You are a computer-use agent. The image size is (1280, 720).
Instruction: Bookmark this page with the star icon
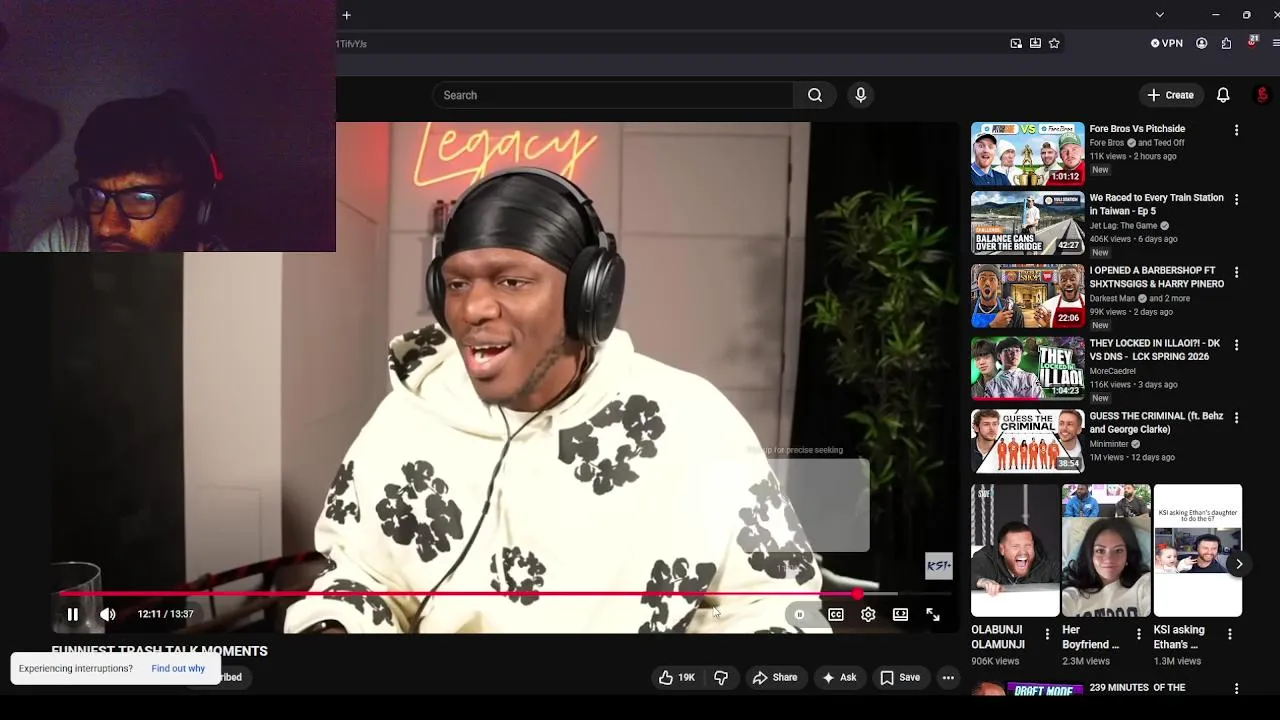coord(1054,43)
